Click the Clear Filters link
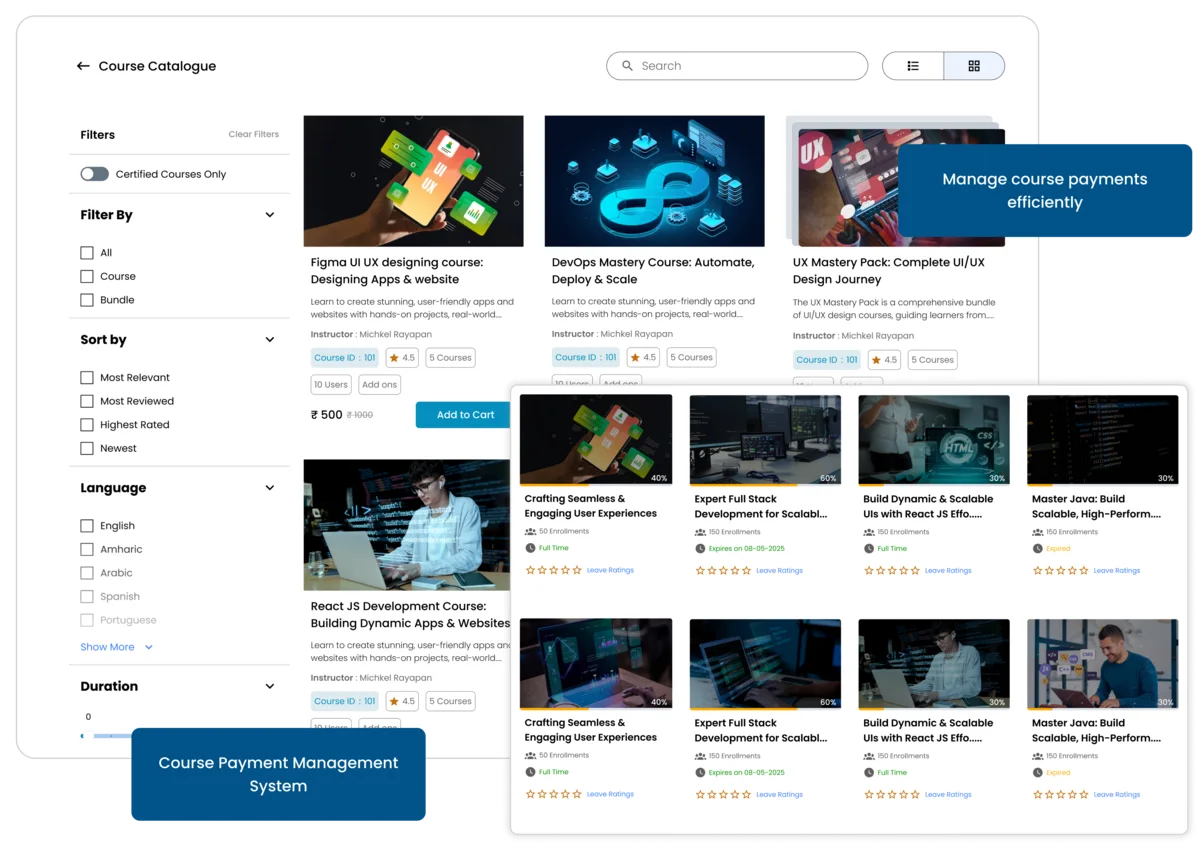The height and width of the screenshot is (847, 1200). (253, 134)
